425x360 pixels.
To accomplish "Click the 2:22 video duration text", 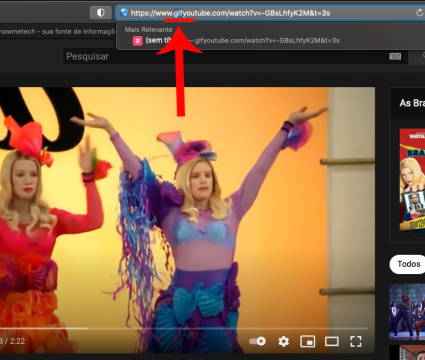I will pos(17,341).
